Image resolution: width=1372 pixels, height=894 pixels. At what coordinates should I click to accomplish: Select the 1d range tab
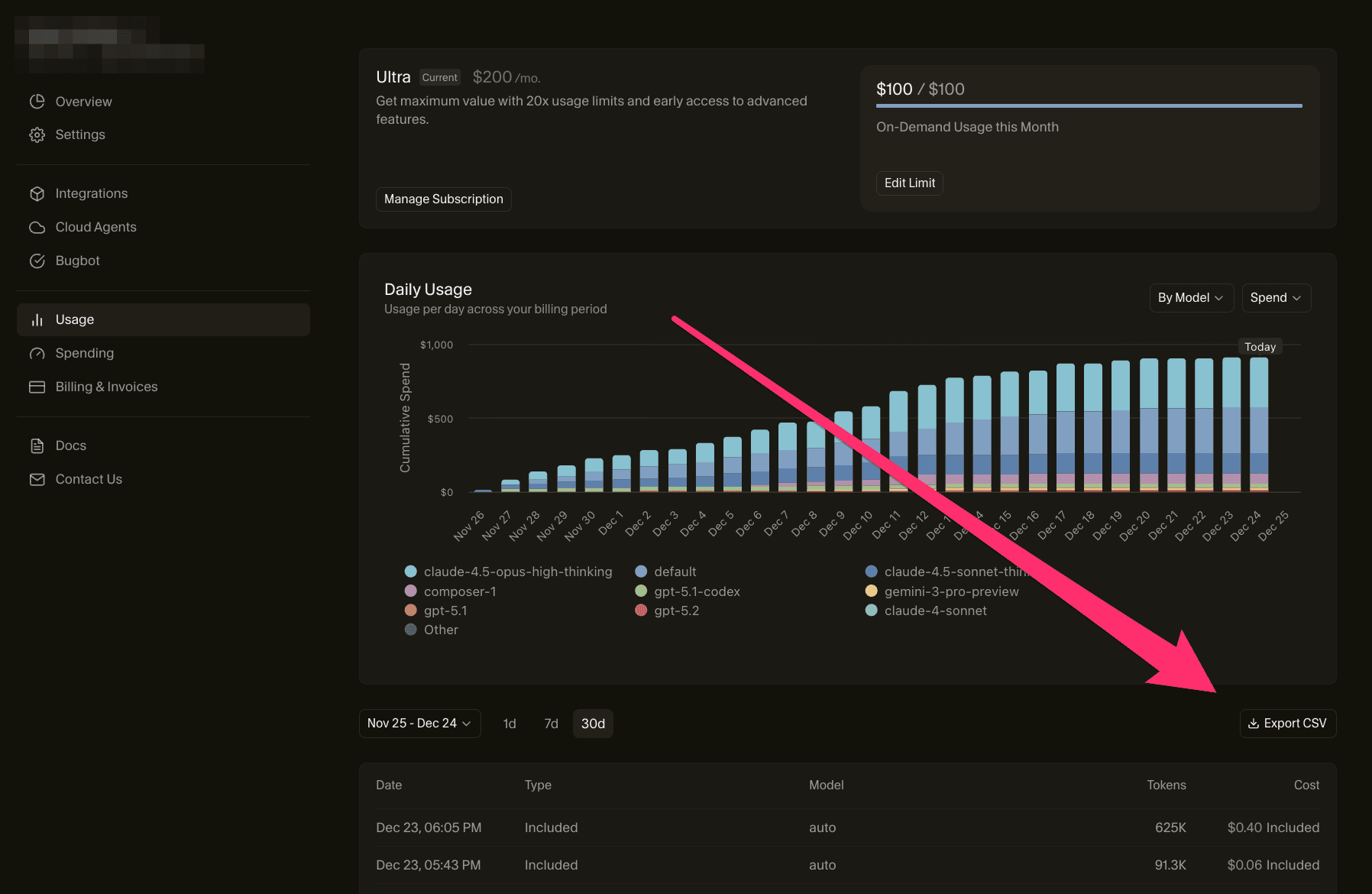click(510, 723)
